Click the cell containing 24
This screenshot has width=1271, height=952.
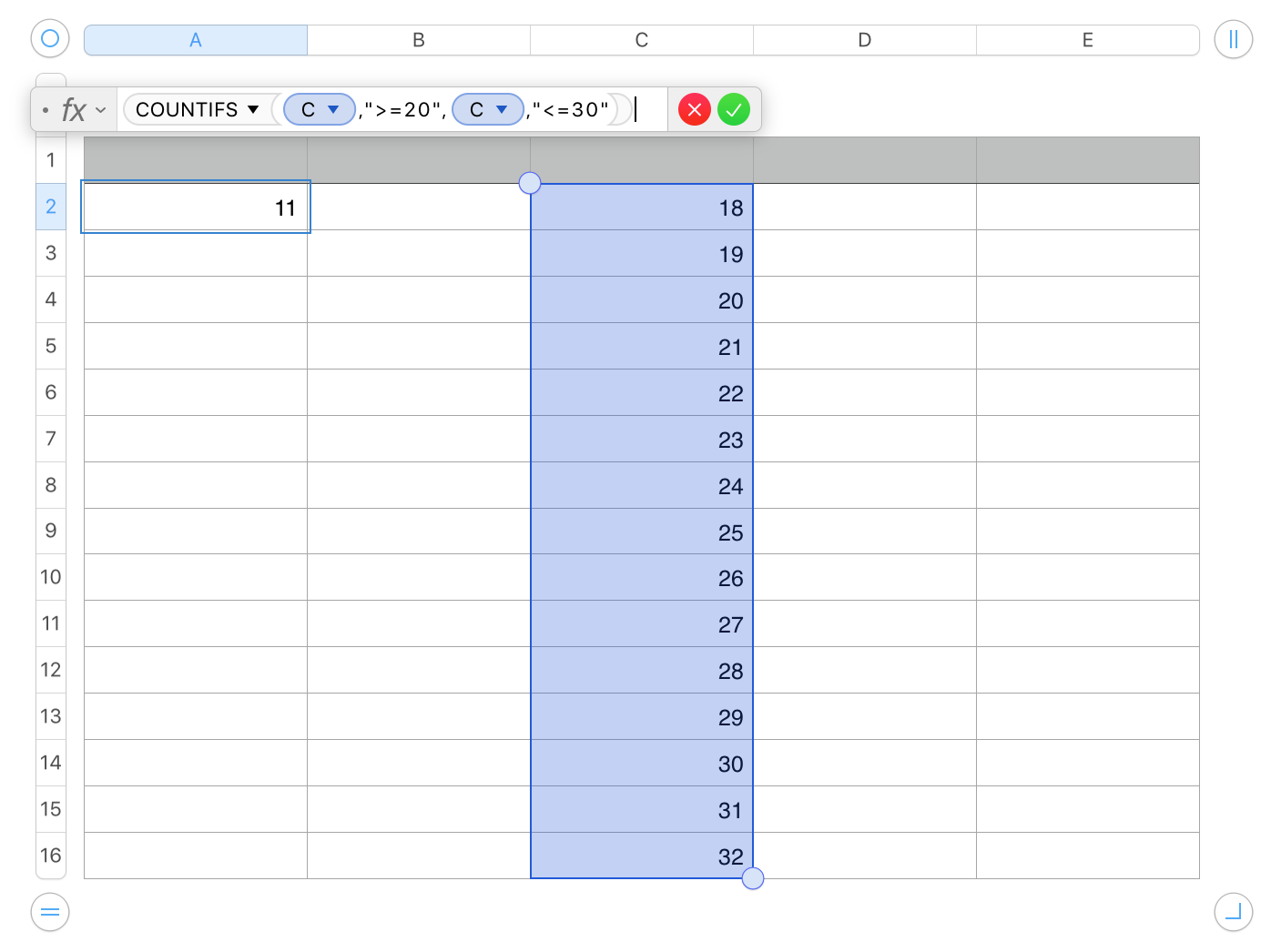(642, 485)
